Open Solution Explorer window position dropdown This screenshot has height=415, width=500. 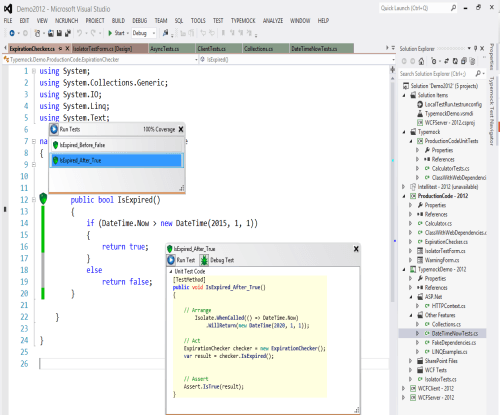(469, 48)
